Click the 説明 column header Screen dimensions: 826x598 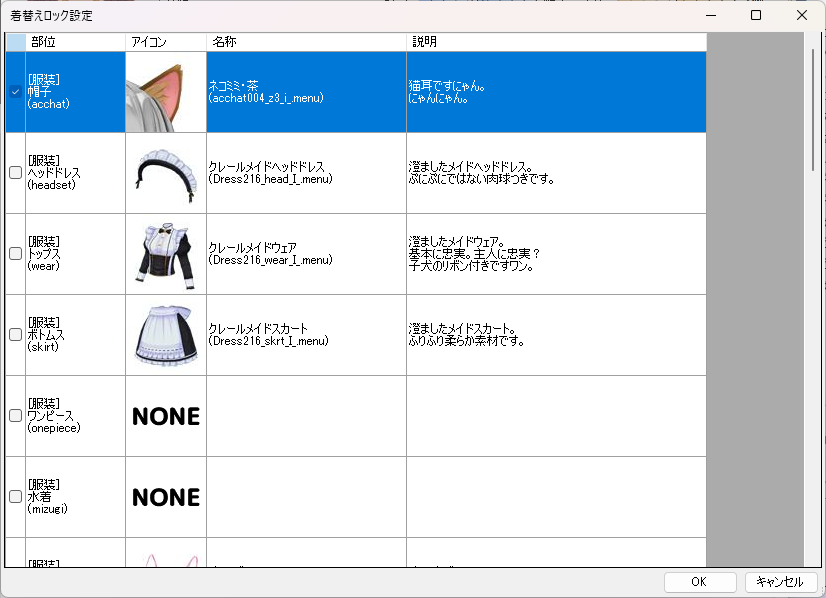click(x=555, y=42)
